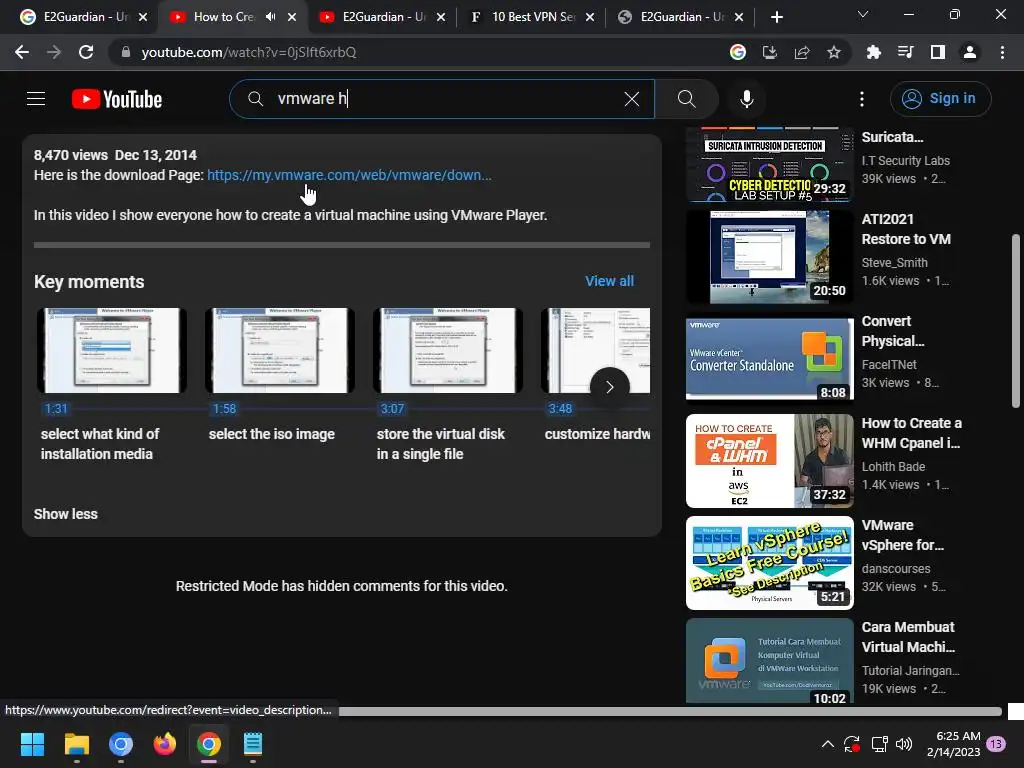Screen dimensions: 1024x768
Task: Launch Firefox from taskbar
Action: point(165,744)
